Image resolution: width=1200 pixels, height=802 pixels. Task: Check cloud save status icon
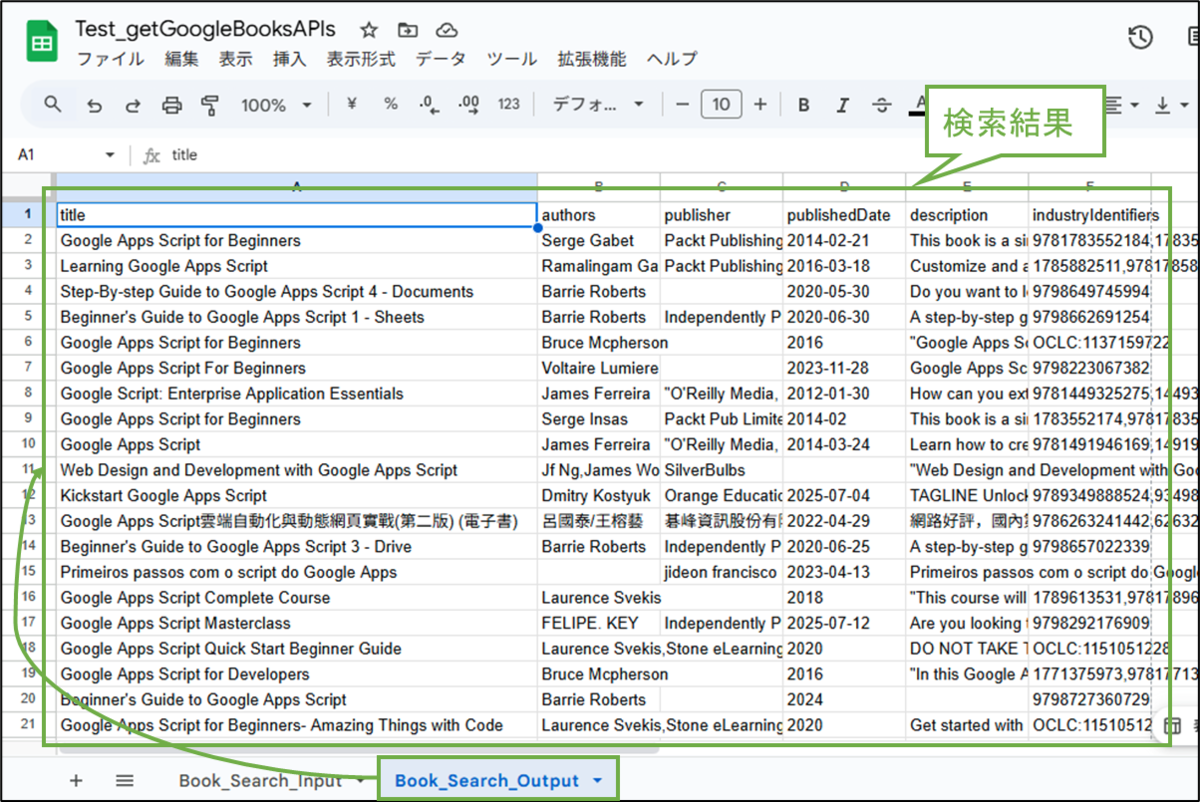tap(447, 30)
